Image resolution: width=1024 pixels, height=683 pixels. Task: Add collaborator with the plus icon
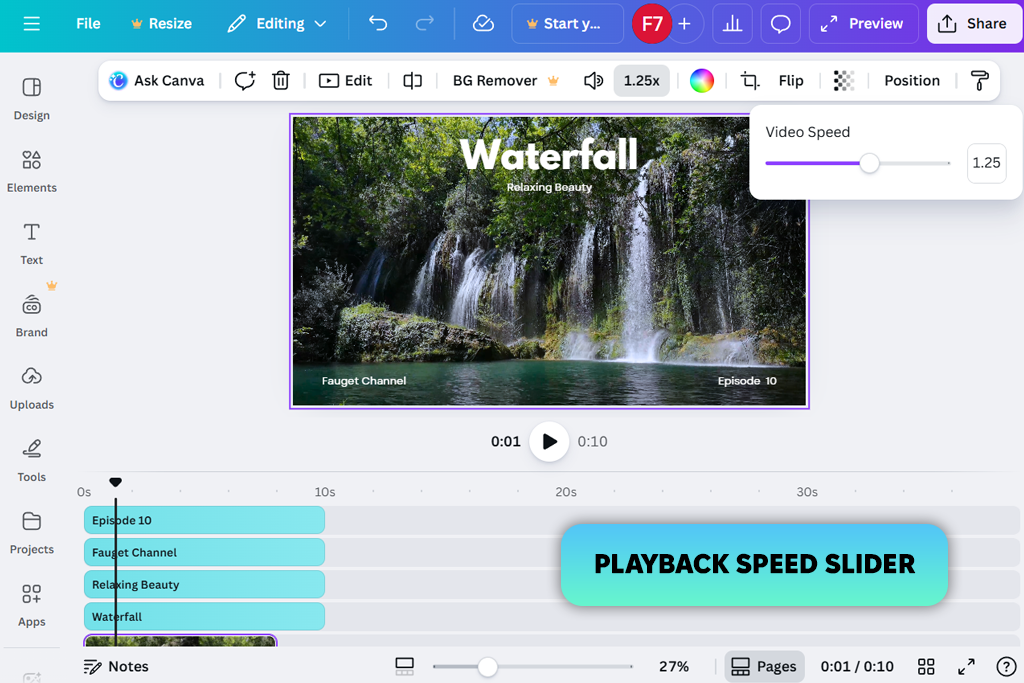pos(684,24)
